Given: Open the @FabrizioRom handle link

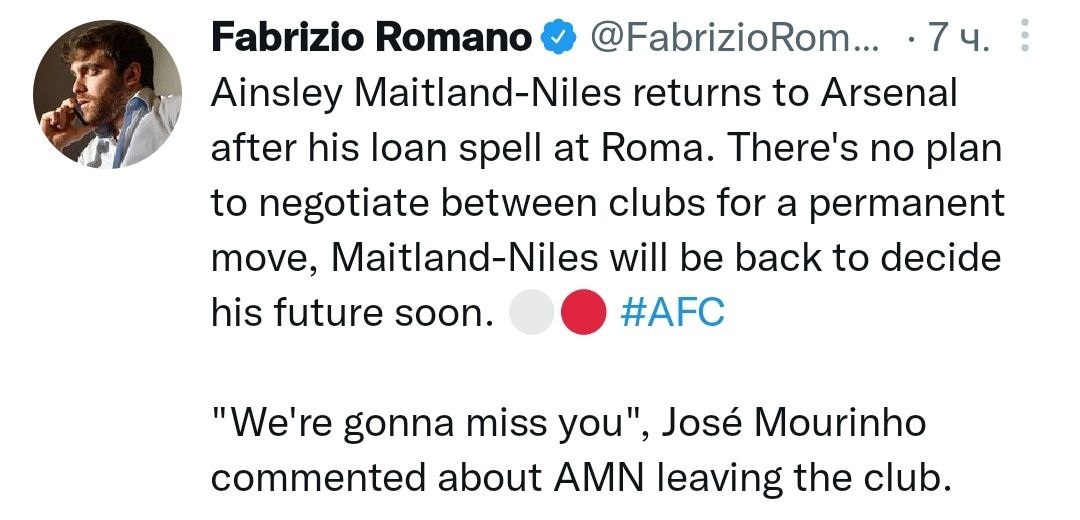Looking at the screenshot, I should [734, 39].
